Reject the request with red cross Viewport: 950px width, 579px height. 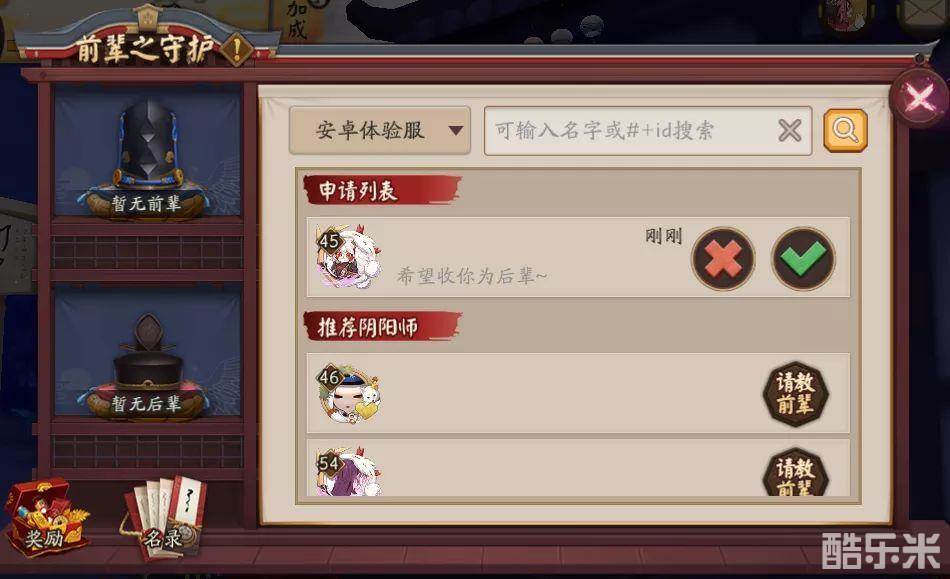coord(723,259)
